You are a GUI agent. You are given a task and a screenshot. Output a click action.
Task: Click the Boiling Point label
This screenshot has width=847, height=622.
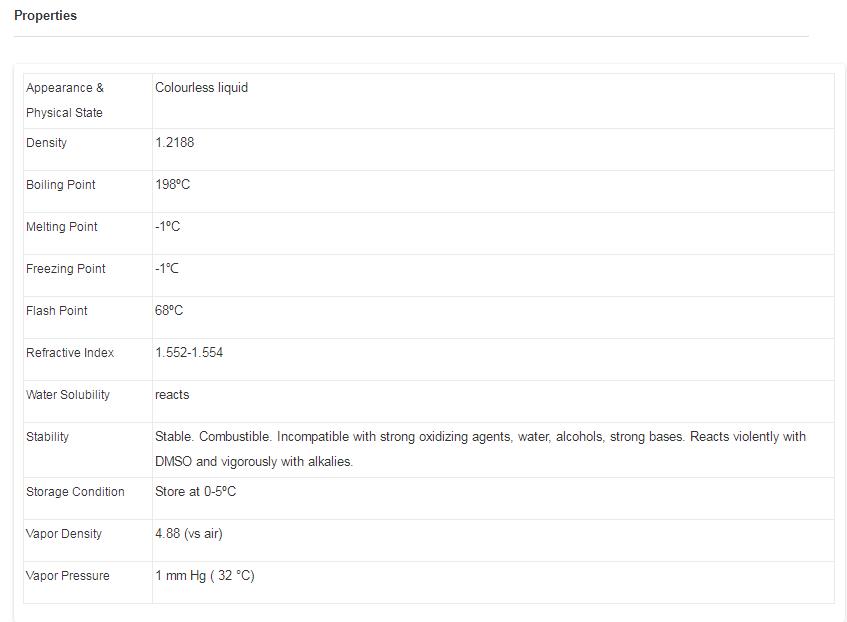click(61, 185)
